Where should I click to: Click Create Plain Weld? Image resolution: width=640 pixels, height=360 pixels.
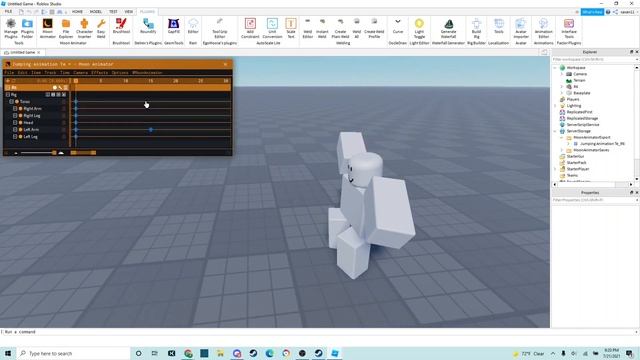(340, 29)
